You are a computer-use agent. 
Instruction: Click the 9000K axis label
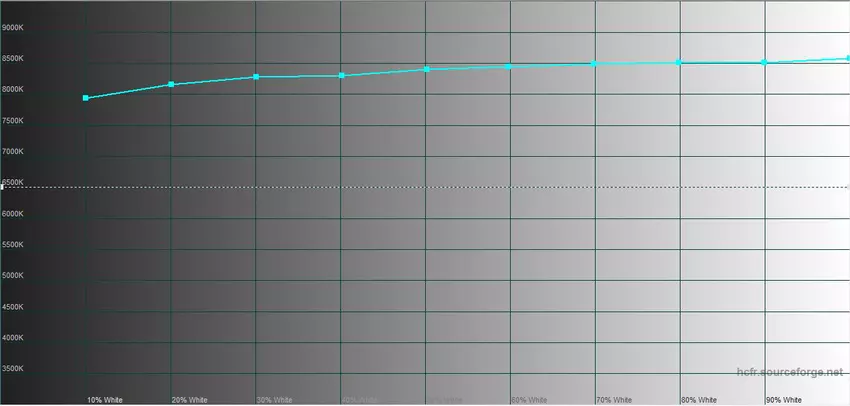[x=13, y=28]
